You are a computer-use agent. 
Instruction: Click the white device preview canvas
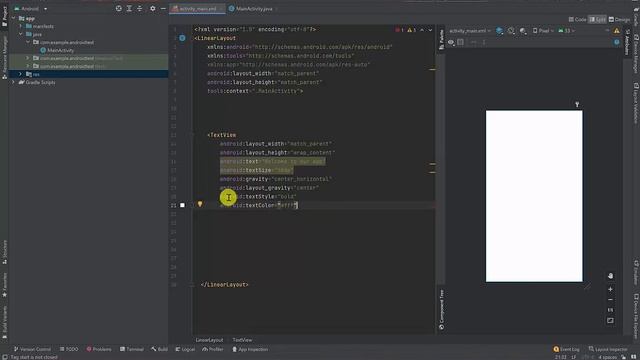pos(534,196)
